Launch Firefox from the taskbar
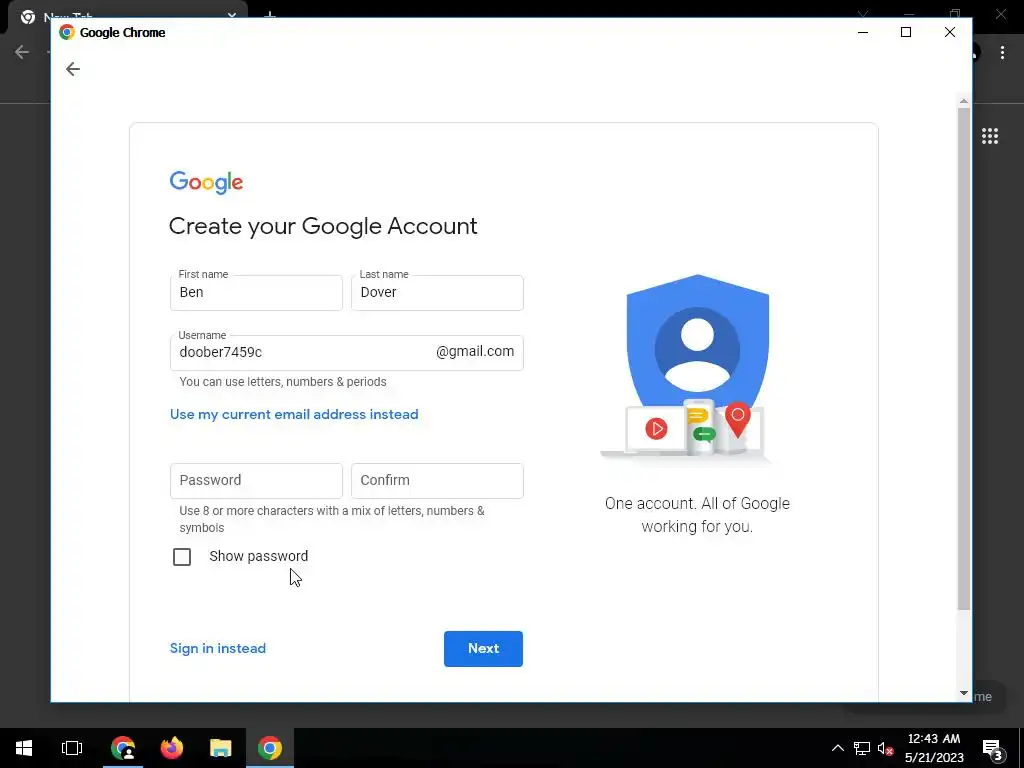 coord(172,748)
